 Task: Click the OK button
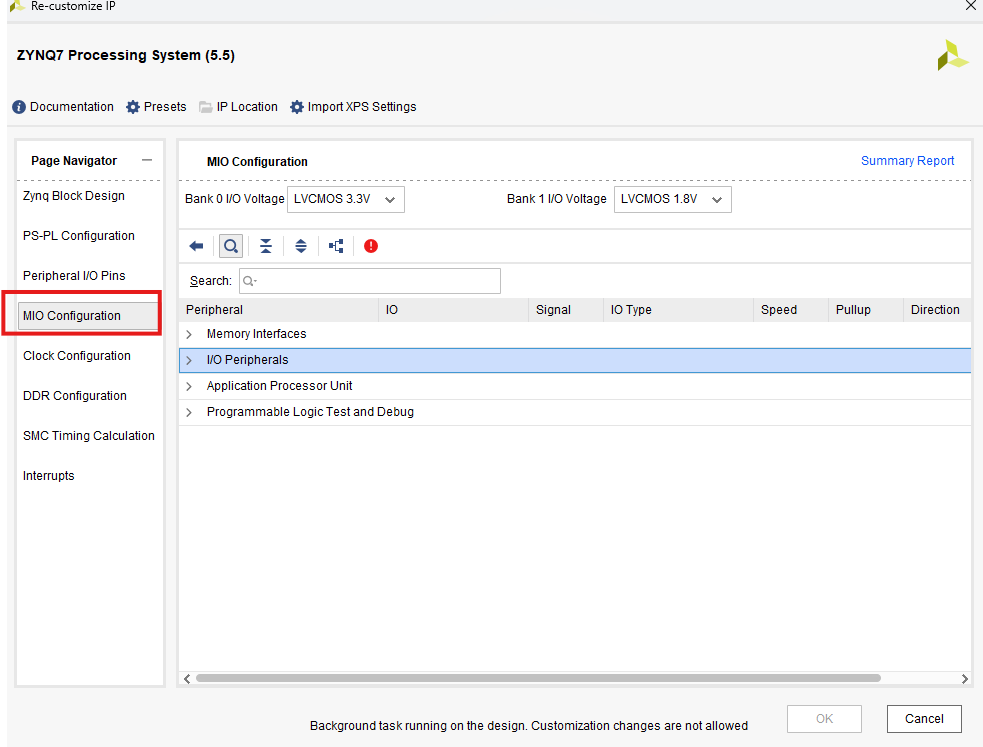pos(824,719)
